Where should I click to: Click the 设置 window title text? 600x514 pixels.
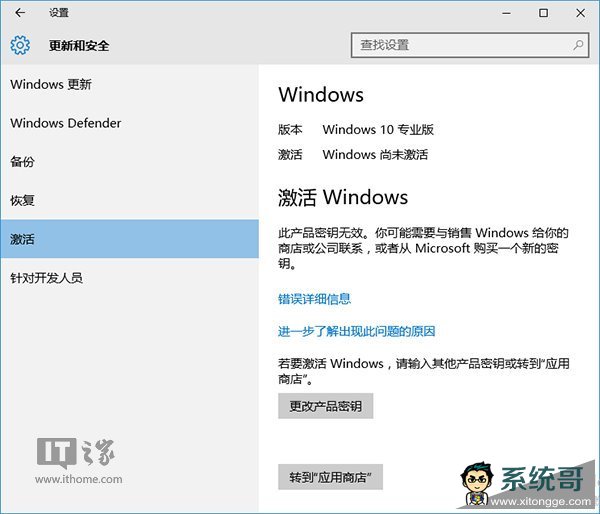pos(59,13)
